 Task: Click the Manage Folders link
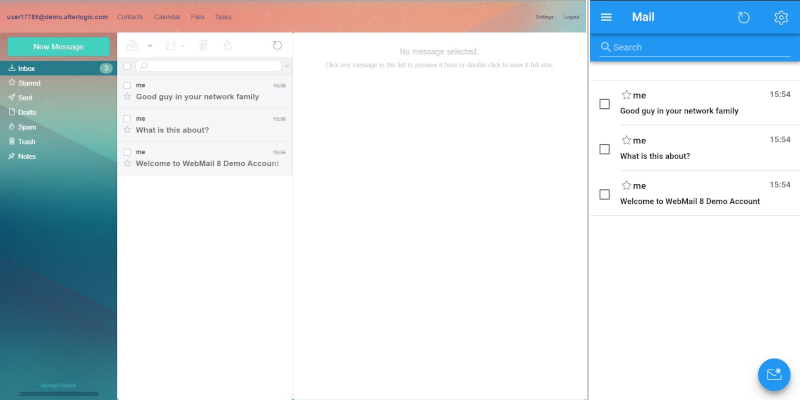coord(59,386)
